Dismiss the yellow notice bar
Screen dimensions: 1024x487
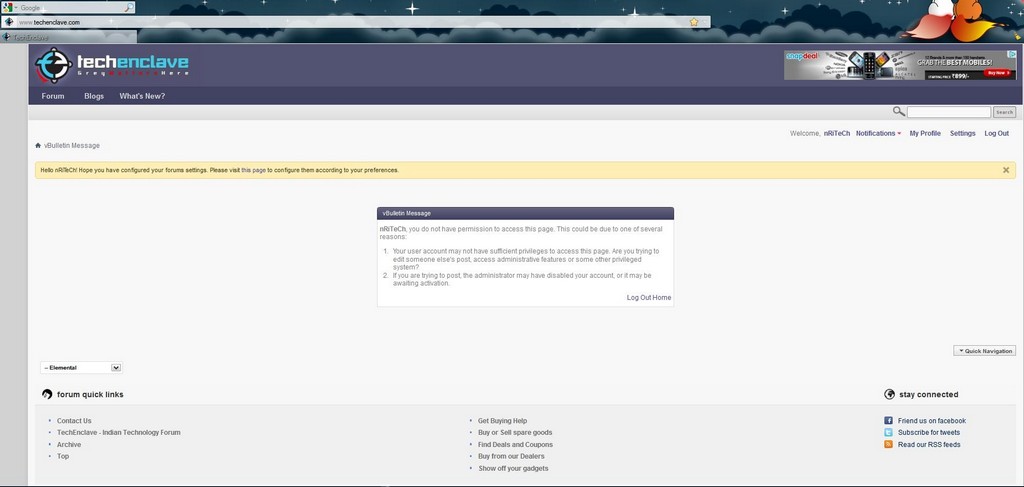tap(1006, 170)
